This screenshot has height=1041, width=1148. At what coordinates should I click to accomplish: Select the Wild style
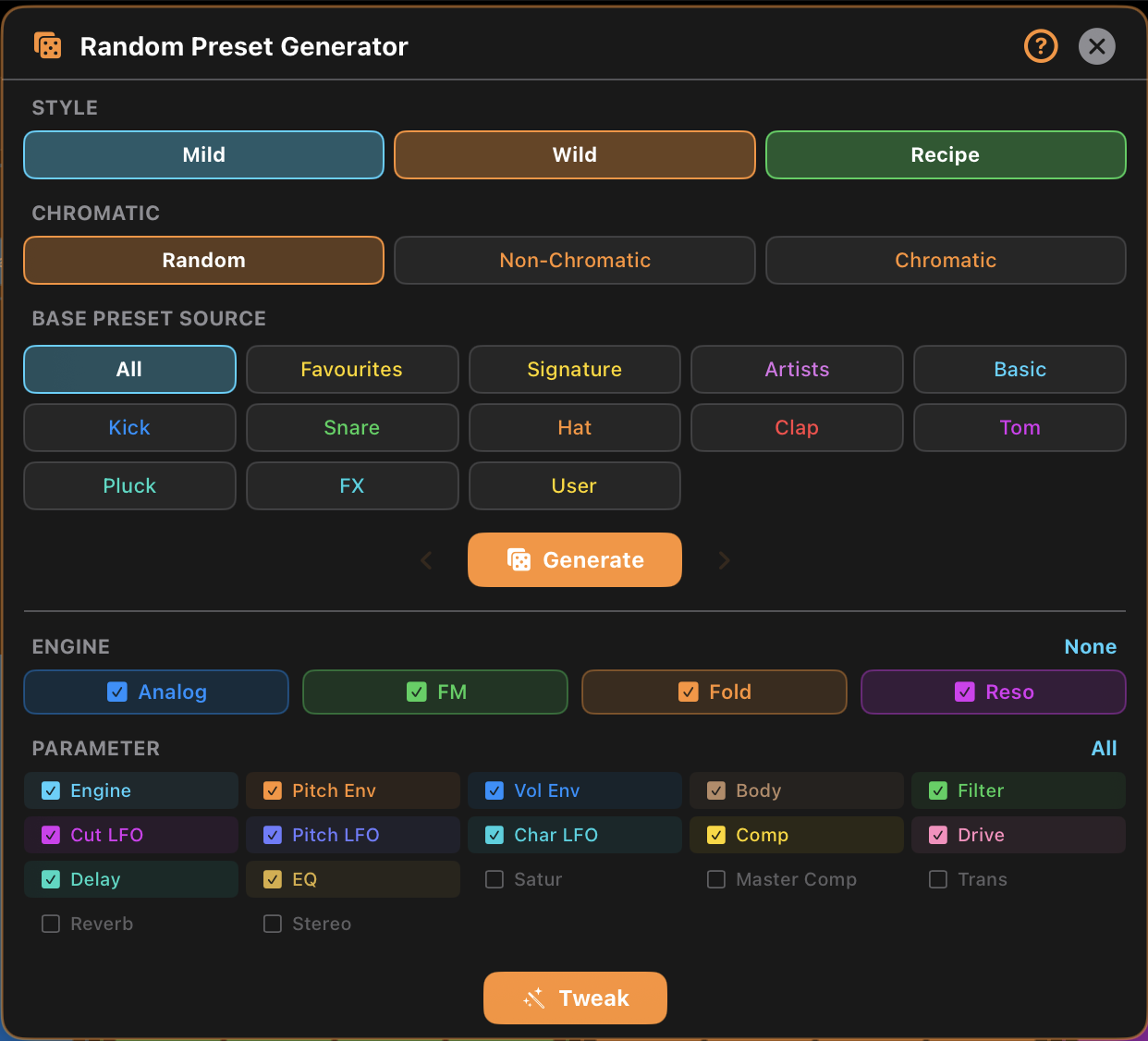click(x=575, y=154)
